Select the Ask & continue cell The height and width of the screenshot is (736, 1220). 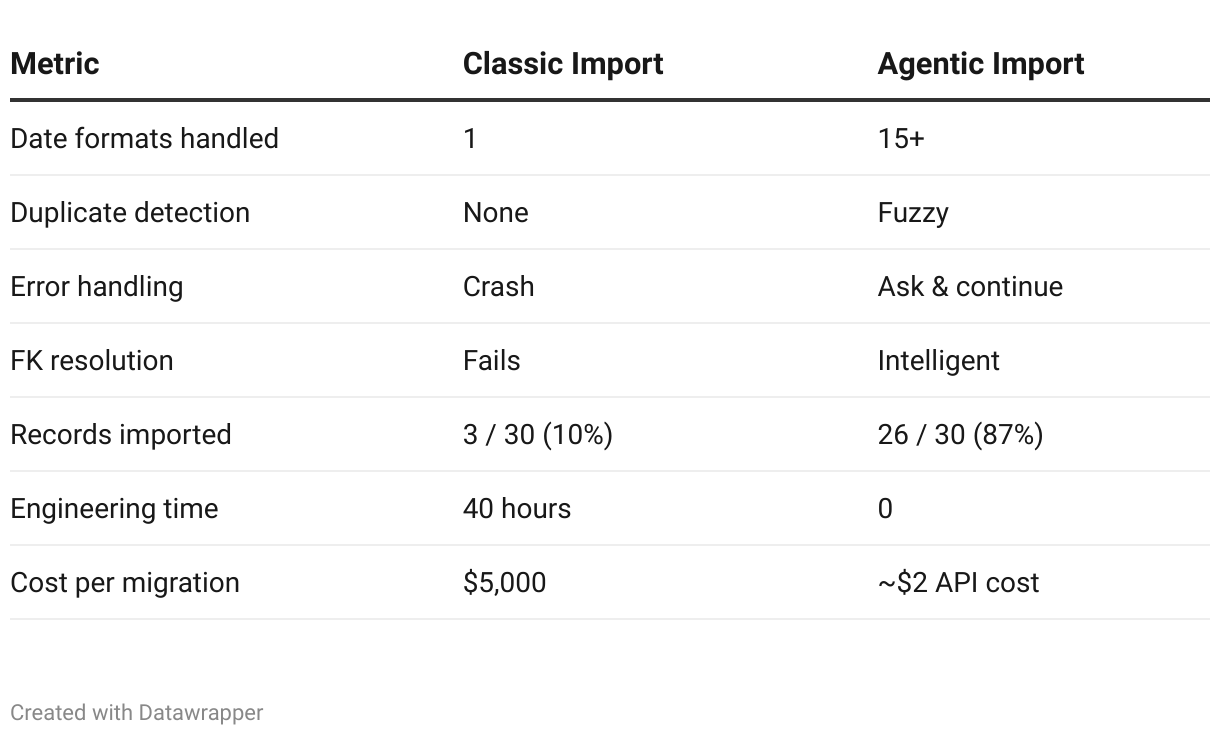(x=970, y=286)
